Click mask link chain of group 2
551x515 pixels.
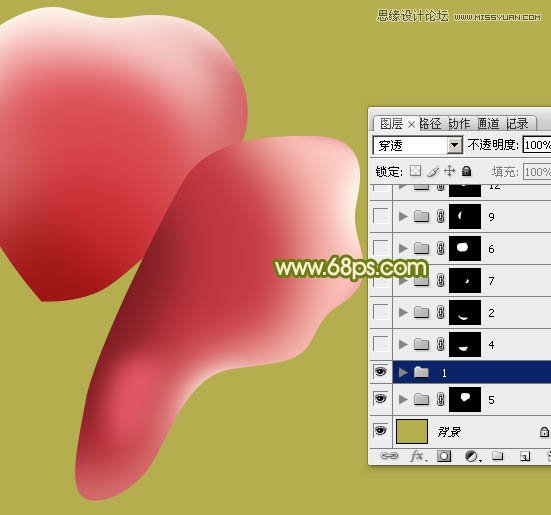[x=440, y=312]
